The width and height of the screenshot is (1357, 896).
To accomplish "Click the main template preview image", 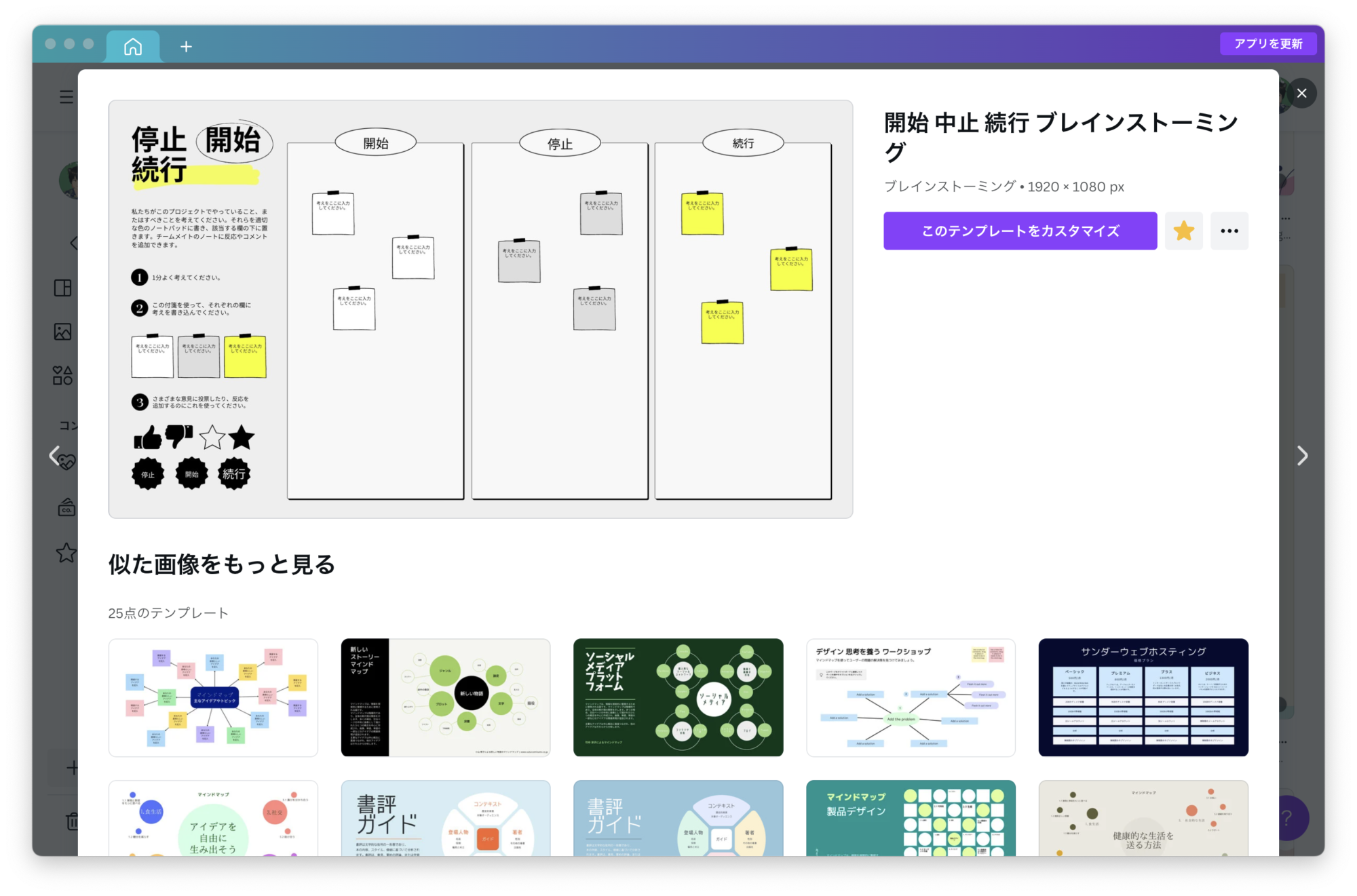I will (x=480, y=309).
